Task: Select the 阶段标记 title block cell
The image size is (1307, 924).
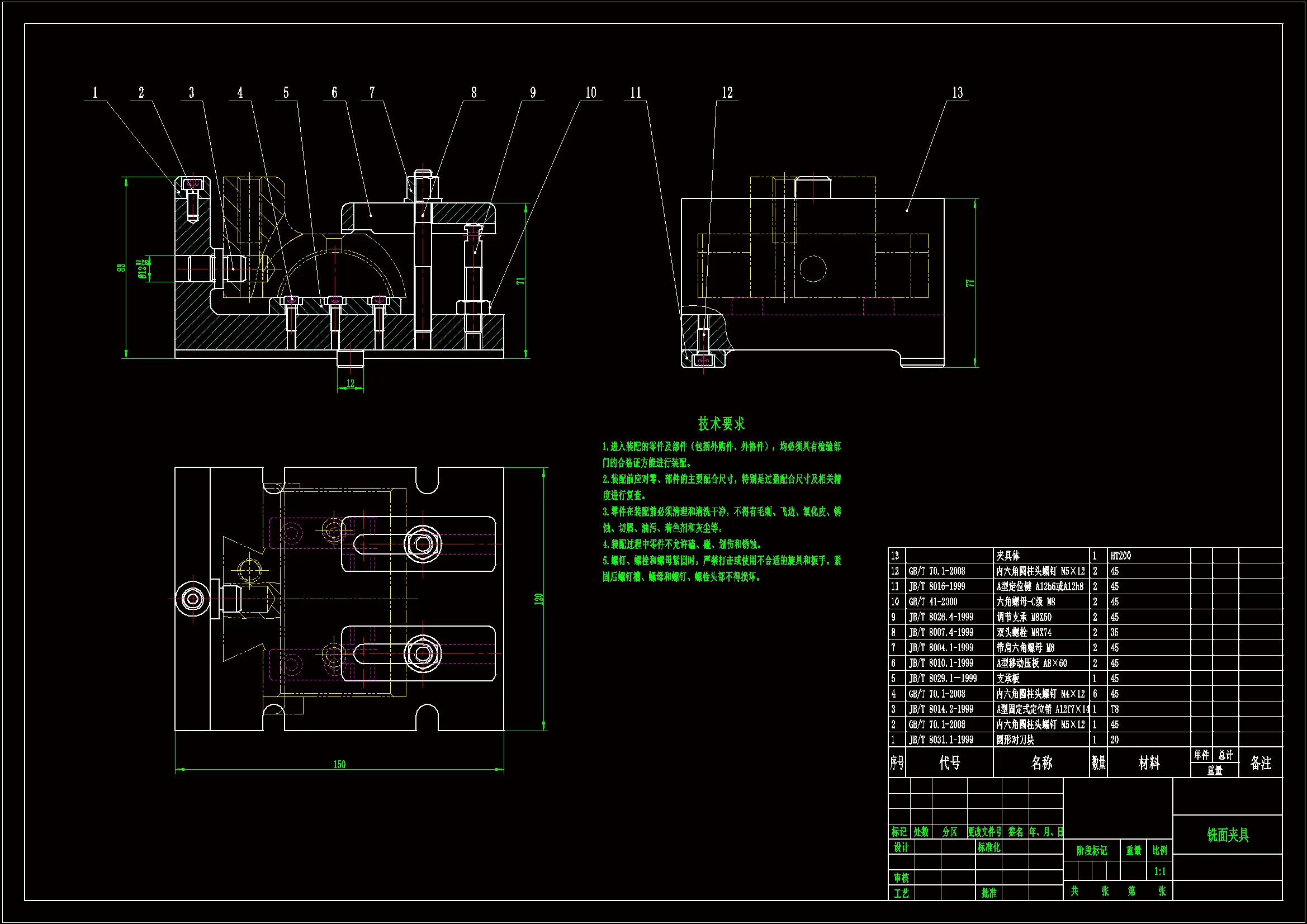Action: click(x=1091, y=851)
